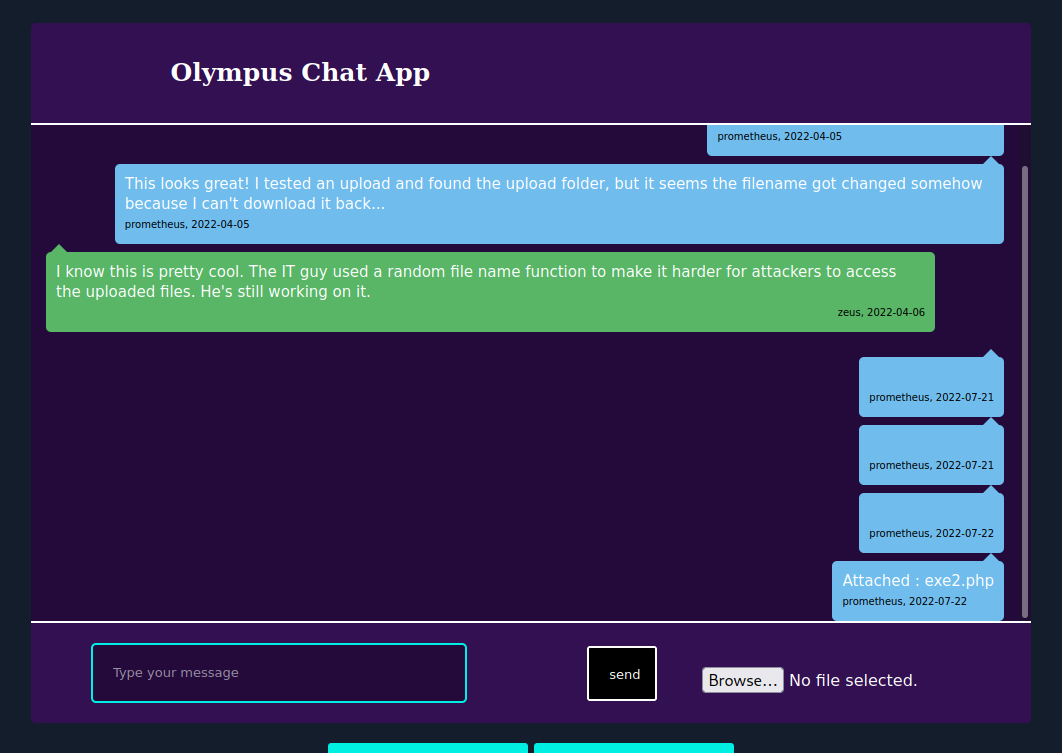Select the second prometheus 2022-07-21 message bubble
Screen dimensions: 1062x753
pos(931,454)
